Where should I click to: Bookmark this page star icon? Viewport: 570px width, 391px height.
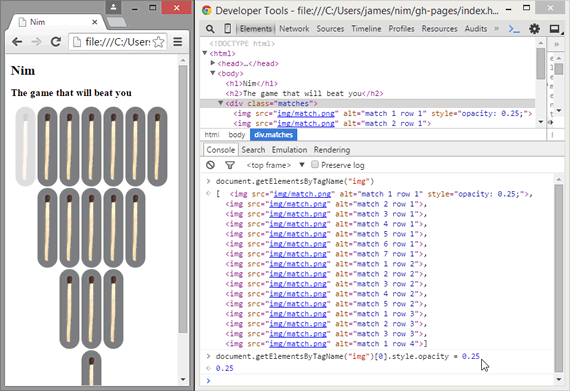click(158, 42)
